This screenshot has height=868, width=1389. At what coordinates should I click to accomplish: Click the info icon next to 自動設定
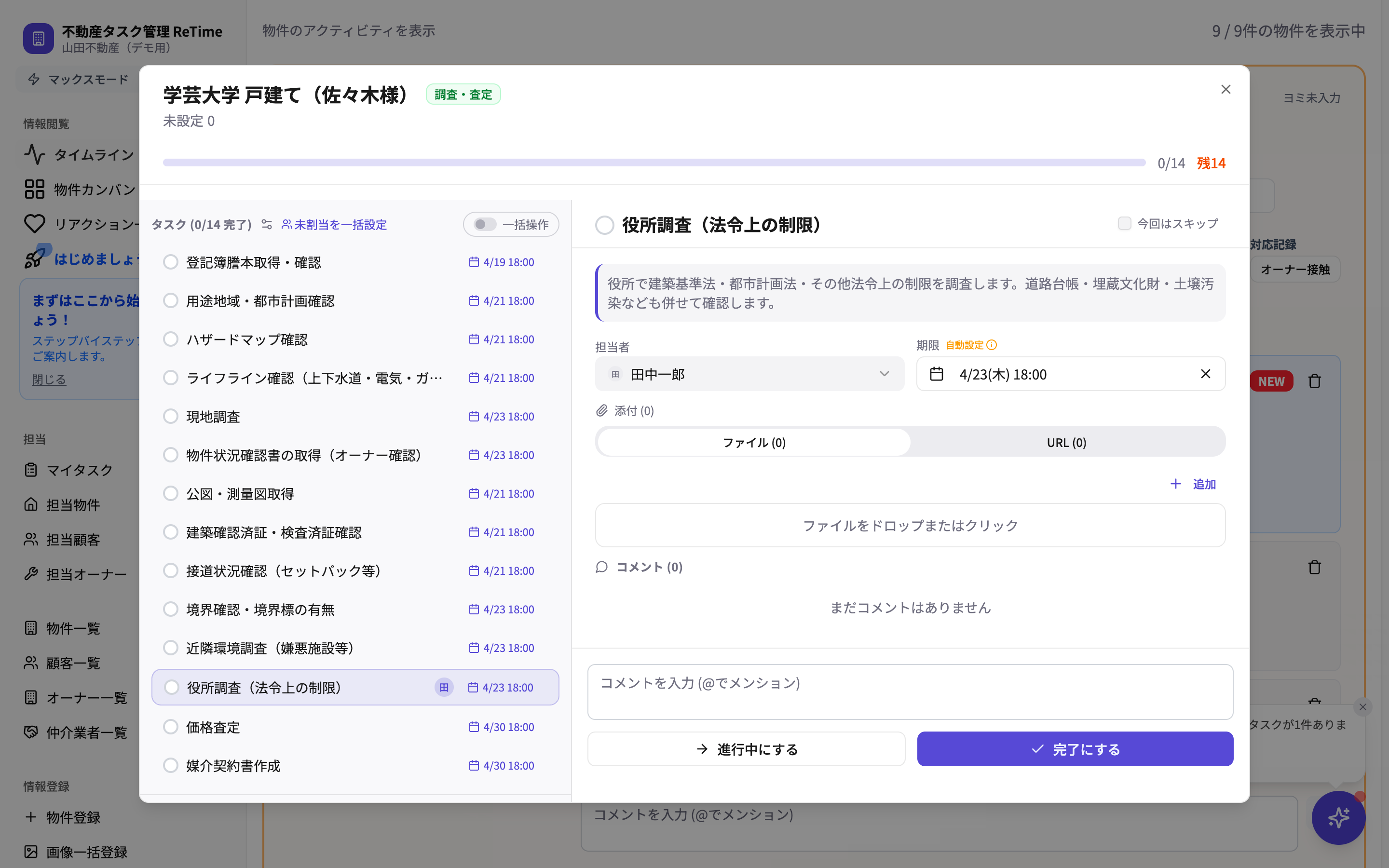[x=992, y=345]
